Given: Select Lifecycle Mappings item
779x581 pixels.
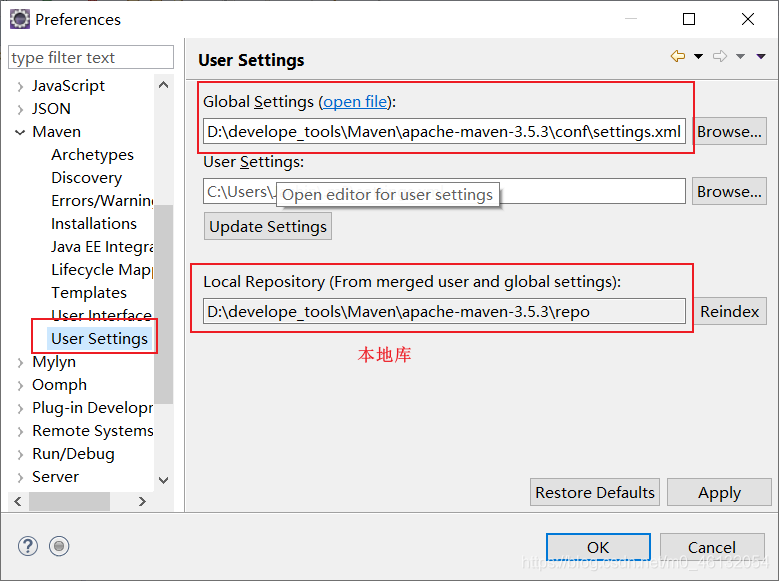Looking at the screenshot, I should (102, 270).
